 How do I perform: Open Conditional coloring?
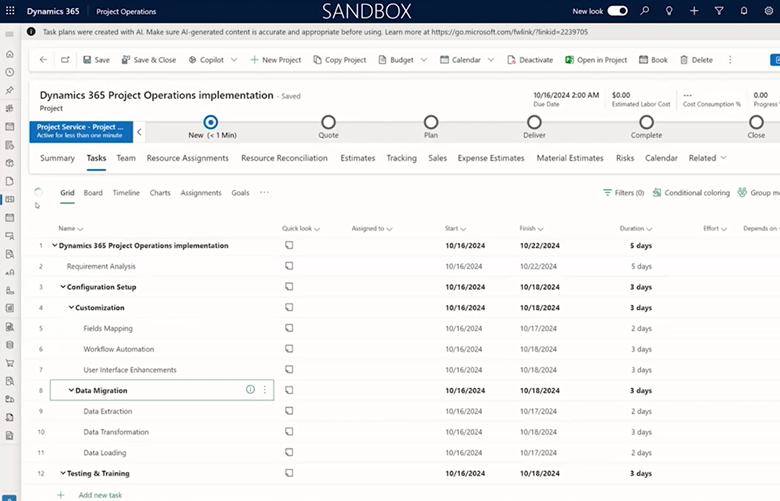point(691,193)
